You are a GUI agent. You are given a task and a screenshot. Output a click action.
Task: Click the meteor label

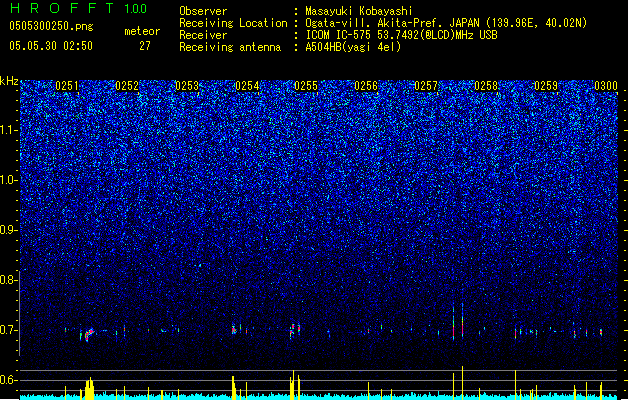[142, 31]
